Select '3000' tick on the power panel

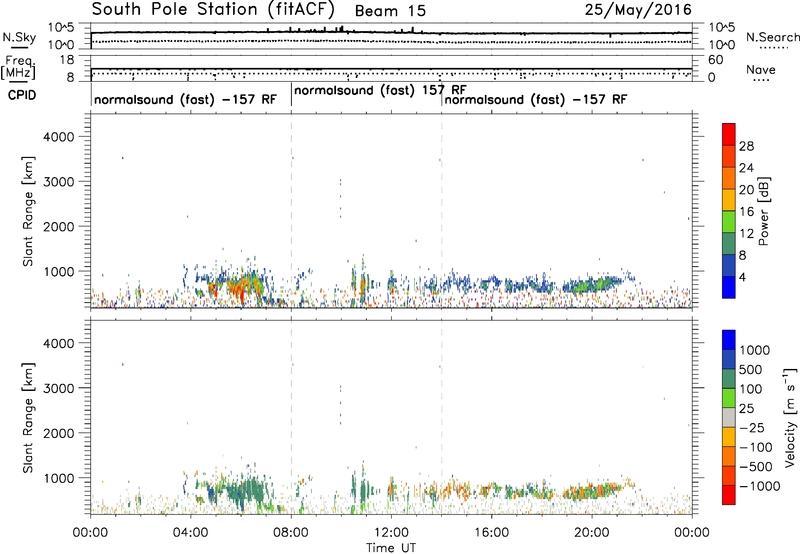pyautogui.click(x=58, y=182)
